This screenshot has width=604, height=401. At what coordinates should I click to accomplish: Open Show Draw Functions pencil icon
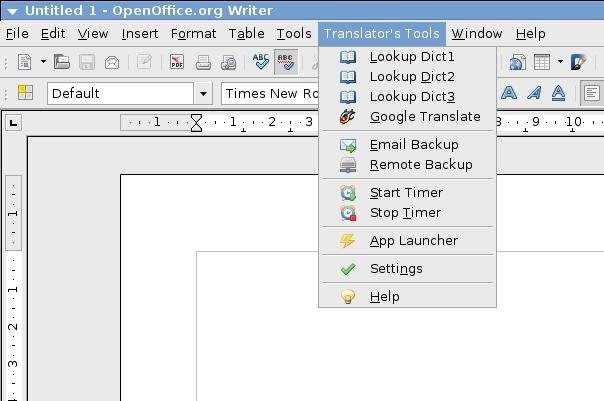pyautogui.click(x=578, y=62)
